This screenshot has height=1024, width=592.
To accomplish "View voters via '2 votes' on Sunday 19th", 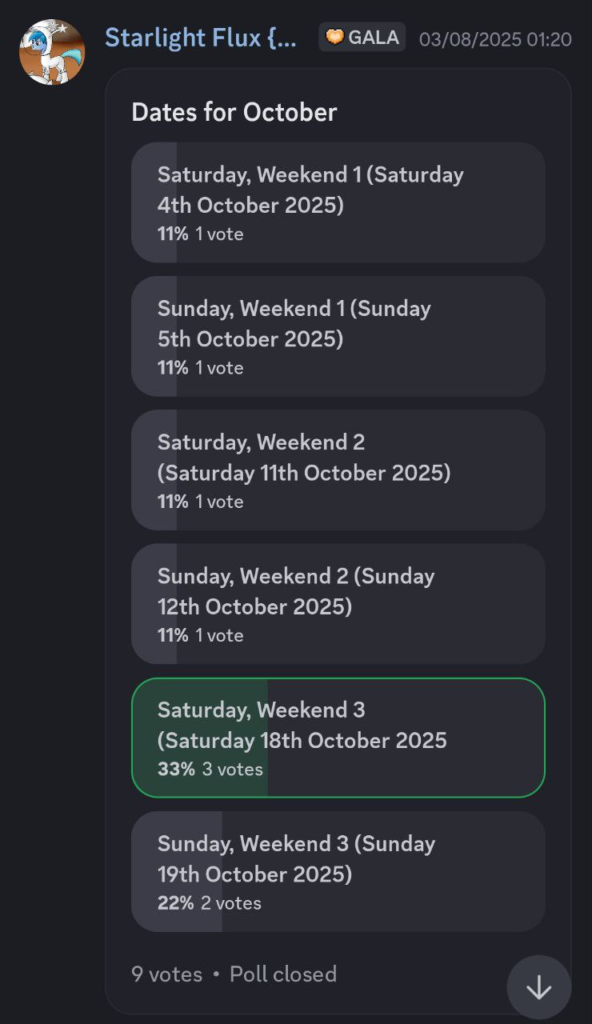I will (231, 903).
